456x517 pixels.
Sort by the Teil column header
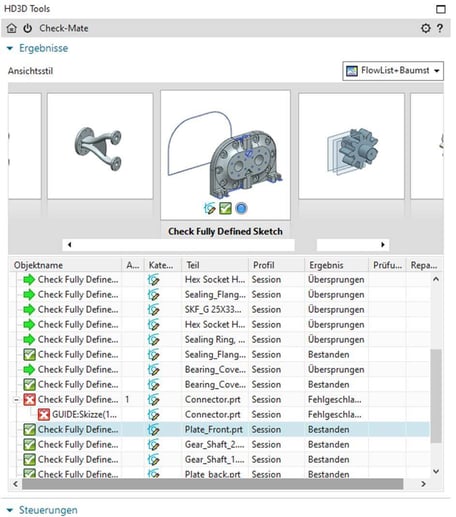[x=215, y=265]
